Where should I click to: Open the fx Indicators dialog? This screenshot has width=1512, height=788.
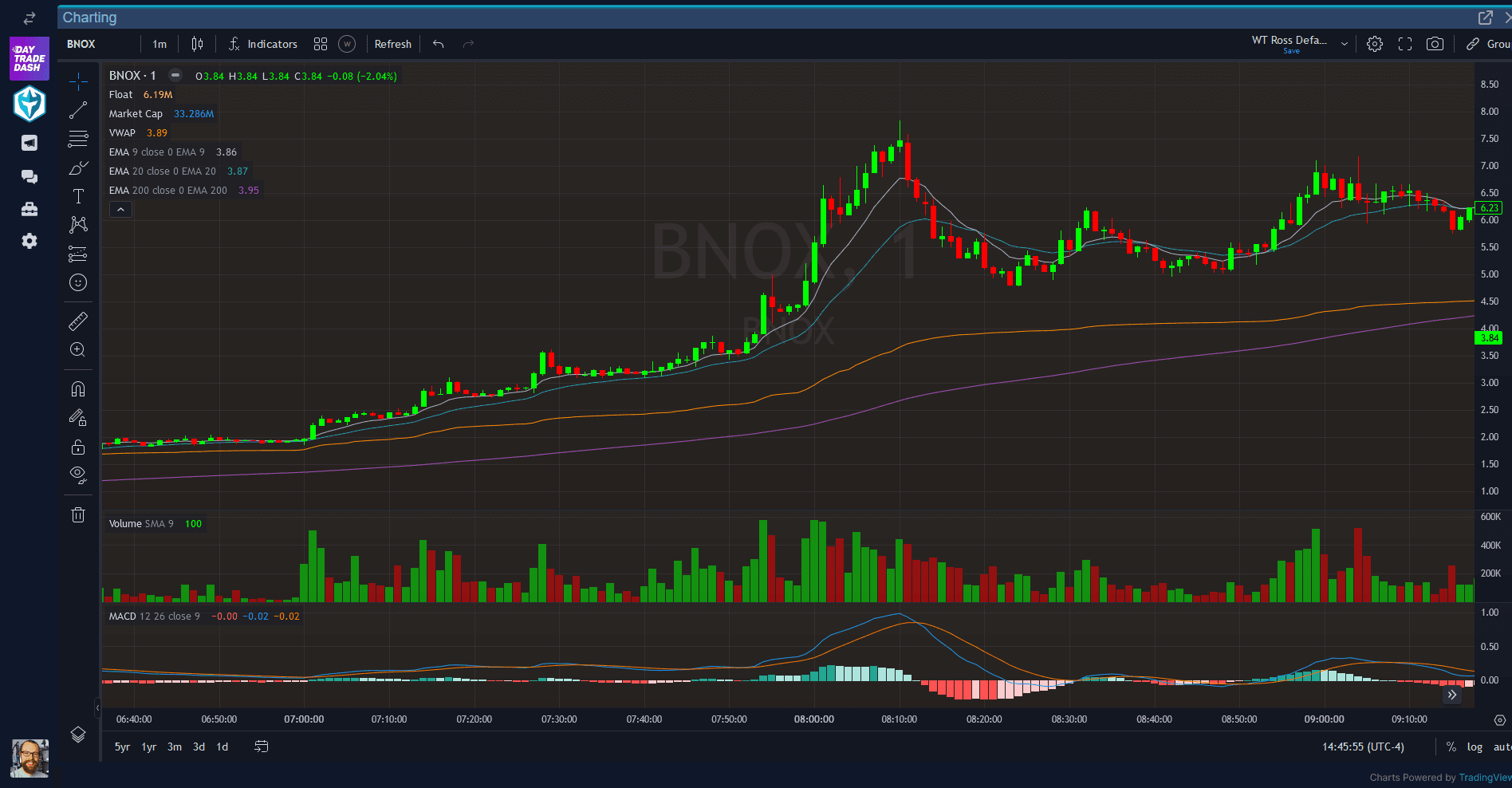tap(263, 44)
